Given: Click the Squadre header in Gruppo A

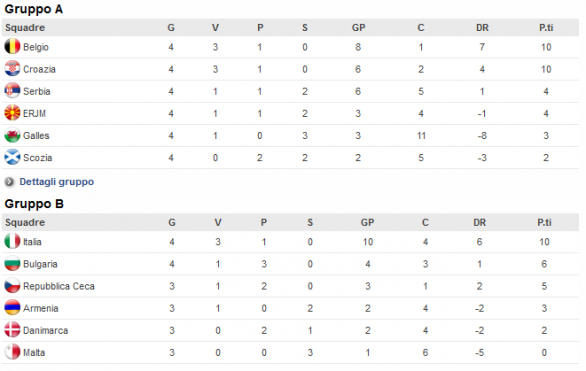Looking at the screenshot, I should click(25, 28).
